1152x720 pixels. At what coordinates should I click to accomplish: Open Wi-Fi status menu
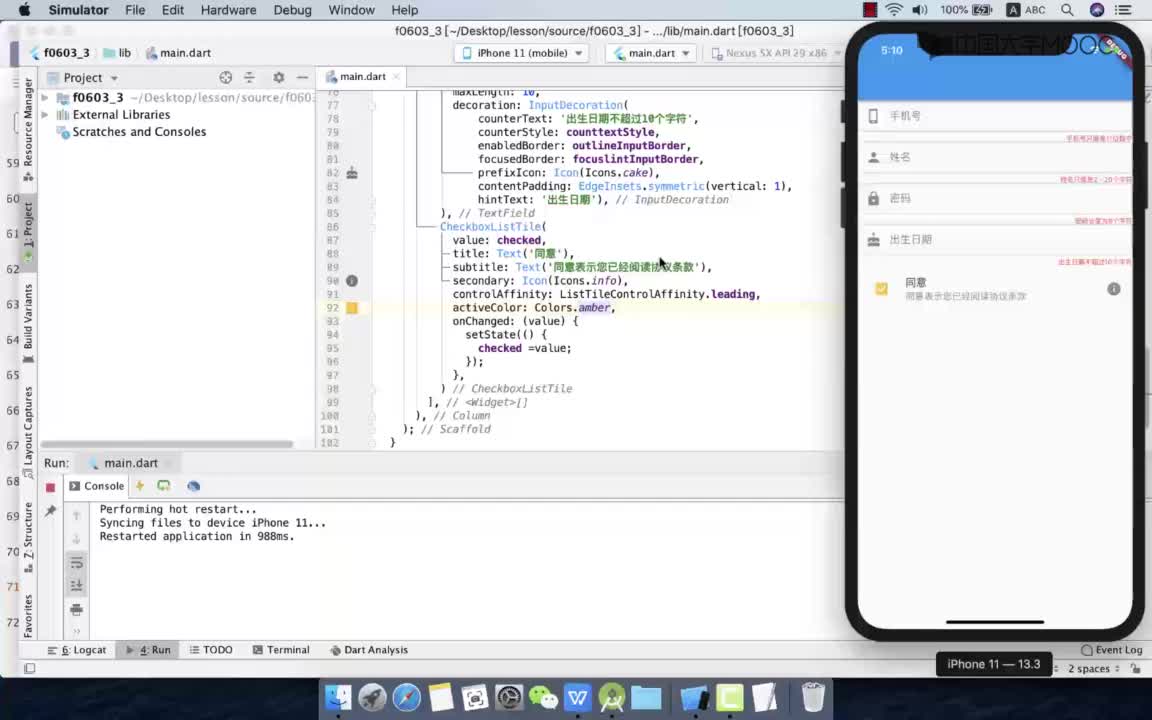pos(893,10)
